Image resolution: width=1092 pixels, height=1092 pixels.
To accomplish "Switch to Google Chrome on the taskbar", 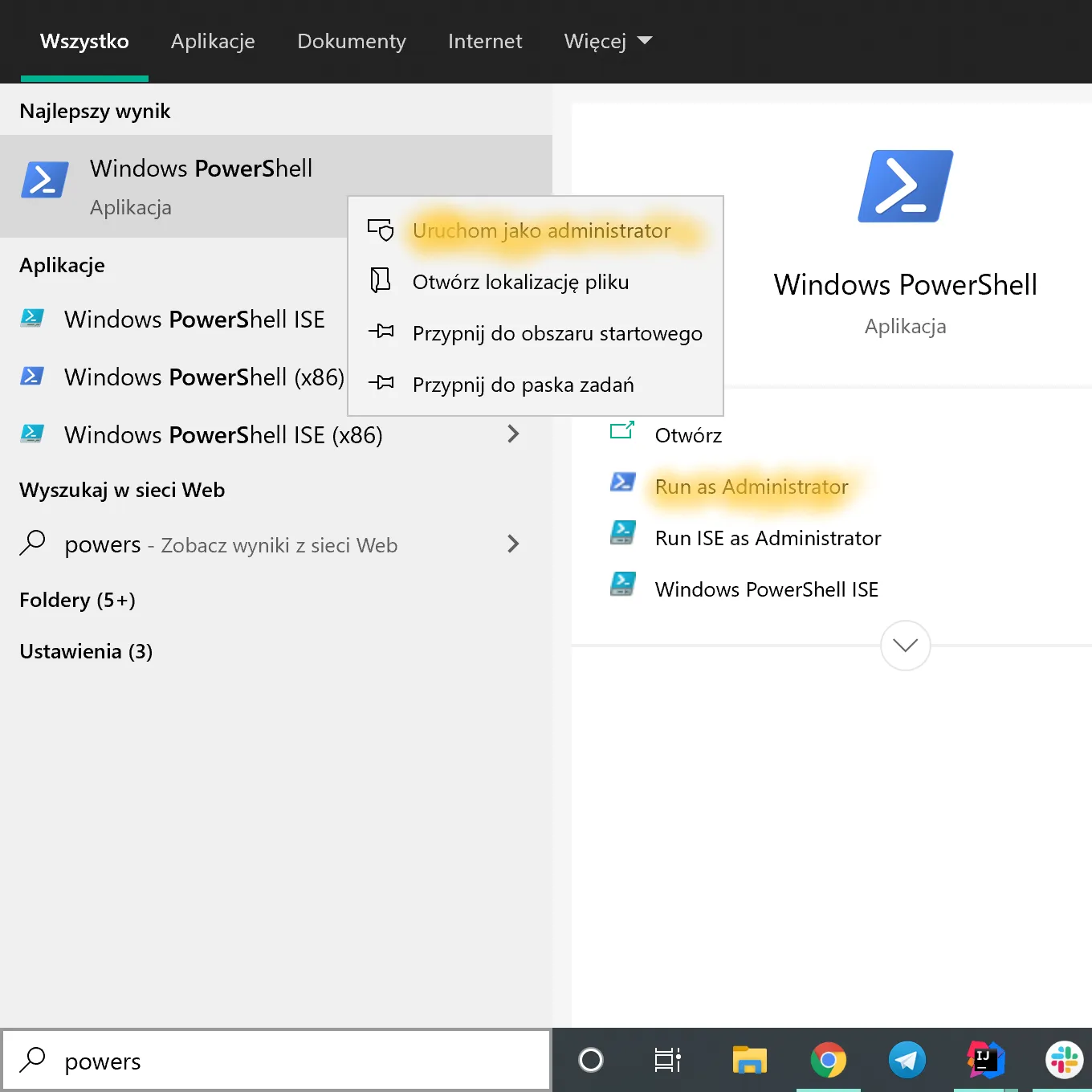I will pyautogui.click(x=829, y=1060).
